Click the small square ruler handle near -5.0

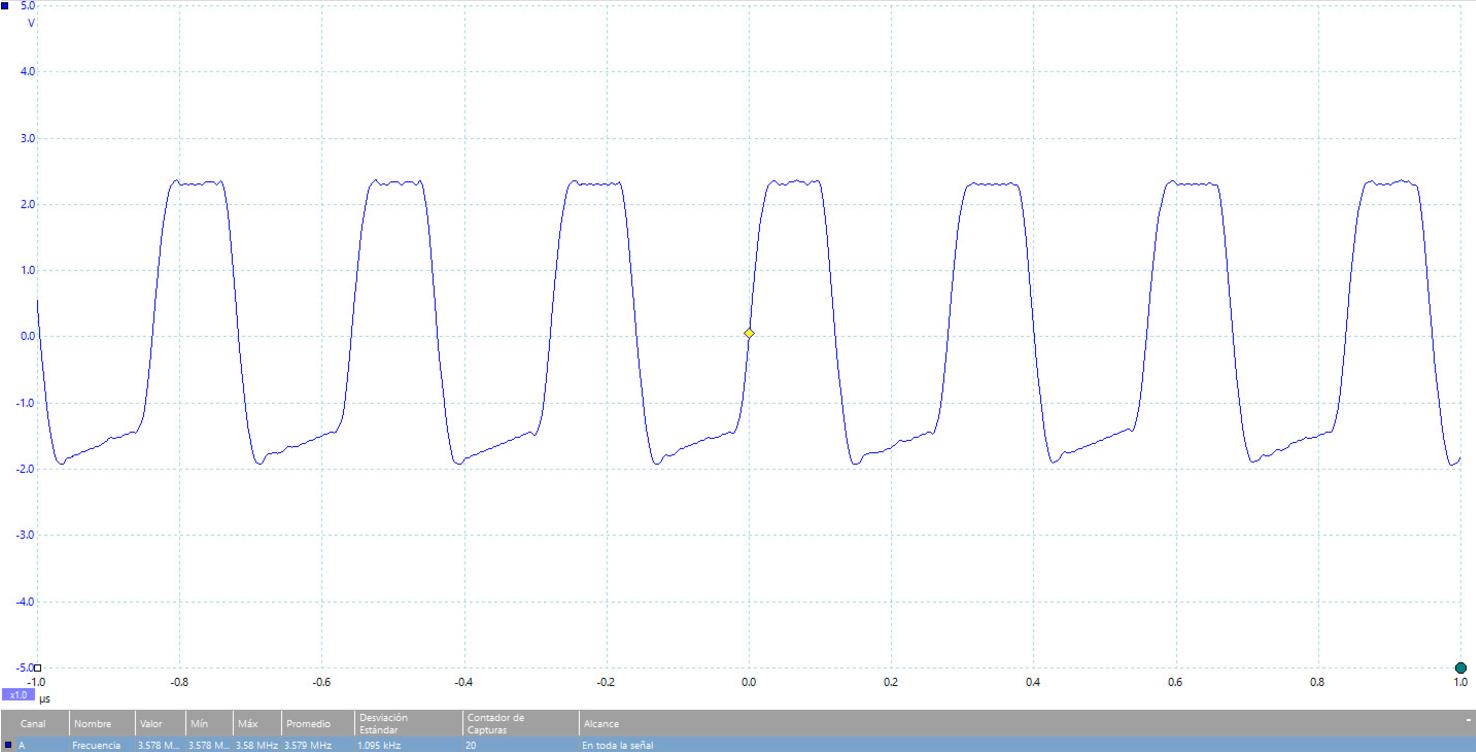click(x=38, y=668)
